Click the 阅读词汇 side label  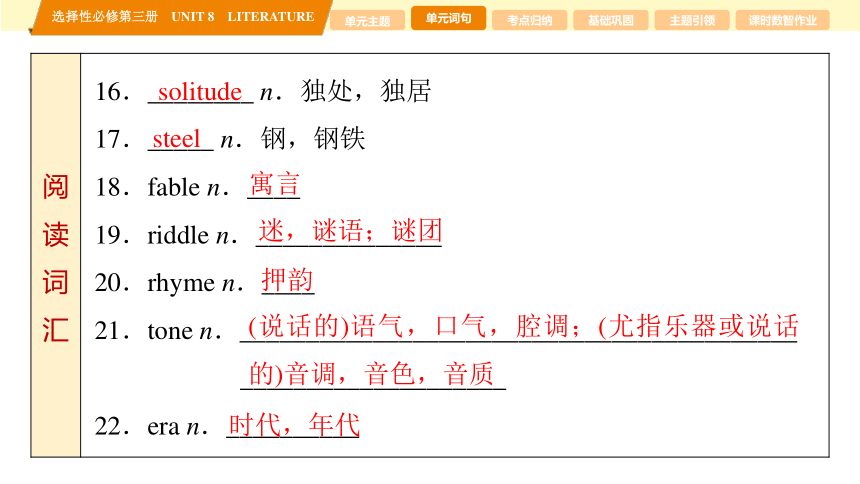pos(55,258)
